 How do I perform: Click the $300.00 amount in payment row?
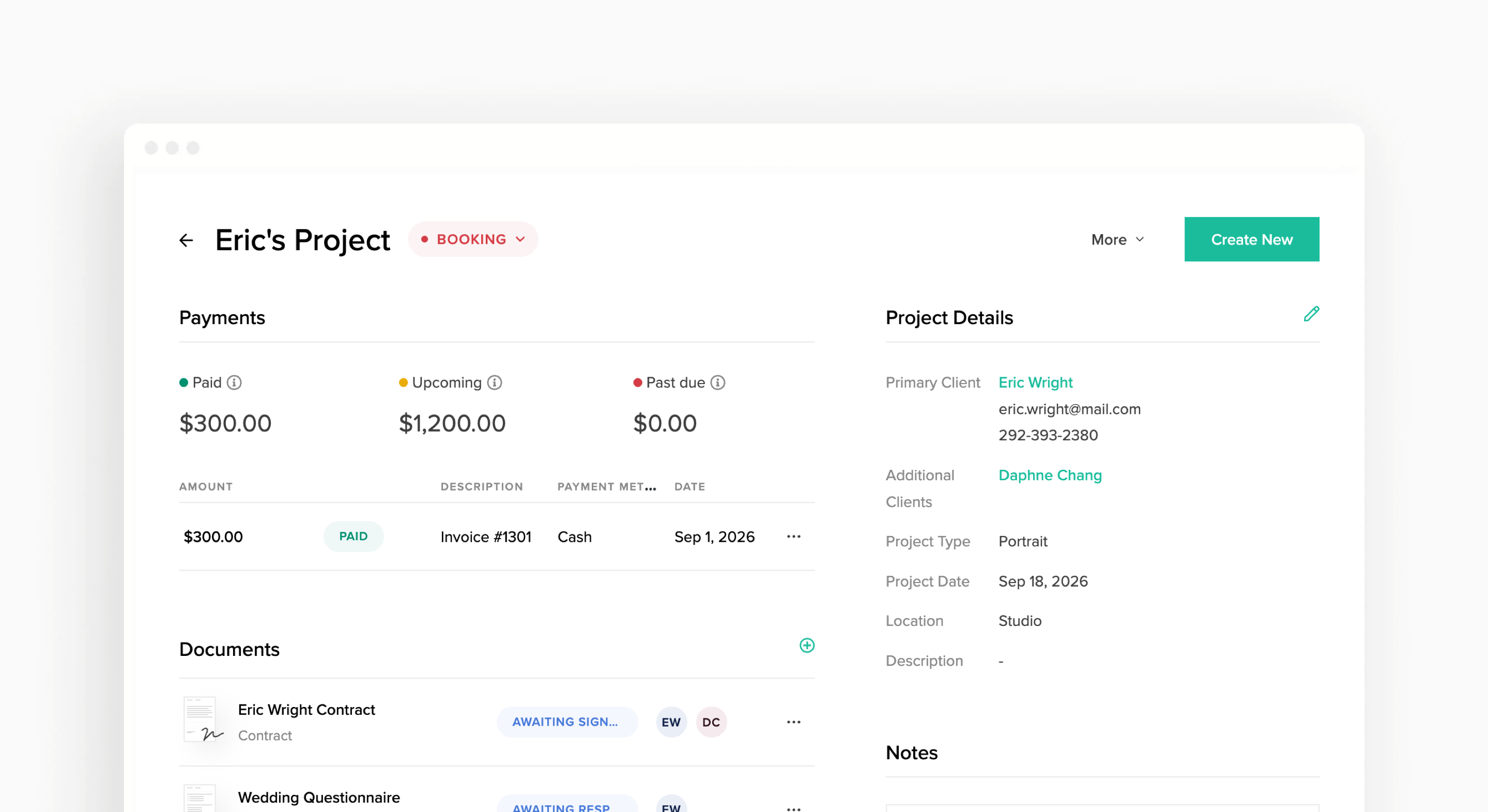(x=212, y=537)
